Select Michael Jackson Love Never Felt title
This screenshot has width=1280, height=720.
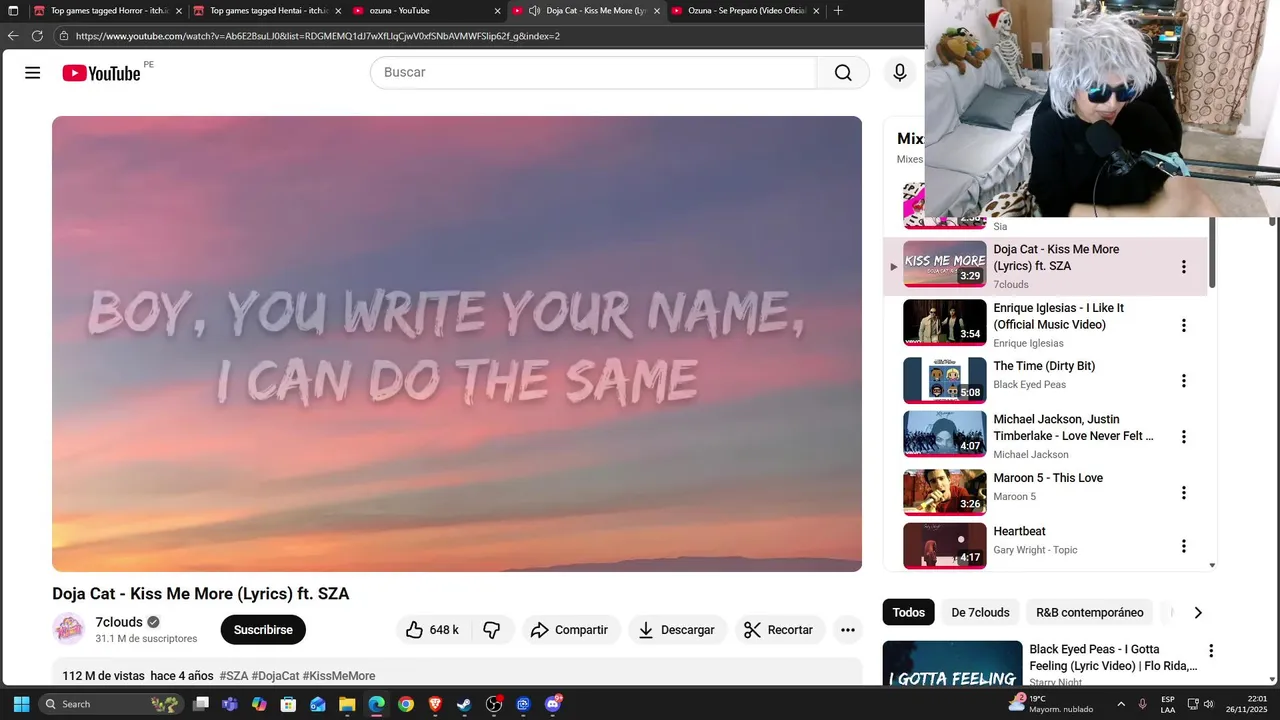click(x=1073, y=427)
